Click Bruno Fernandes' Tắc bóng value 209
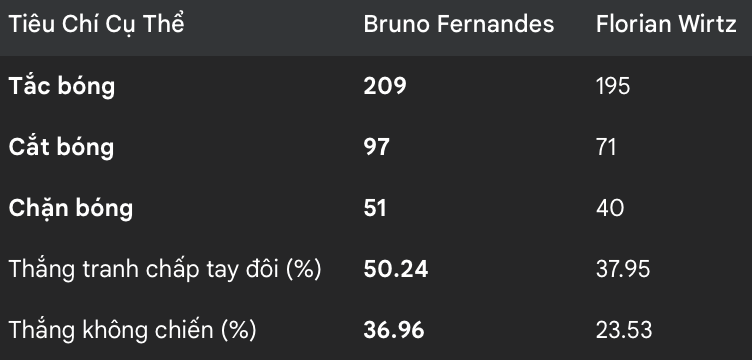Screen dimensions: 752x360 (x=385, y=86)
